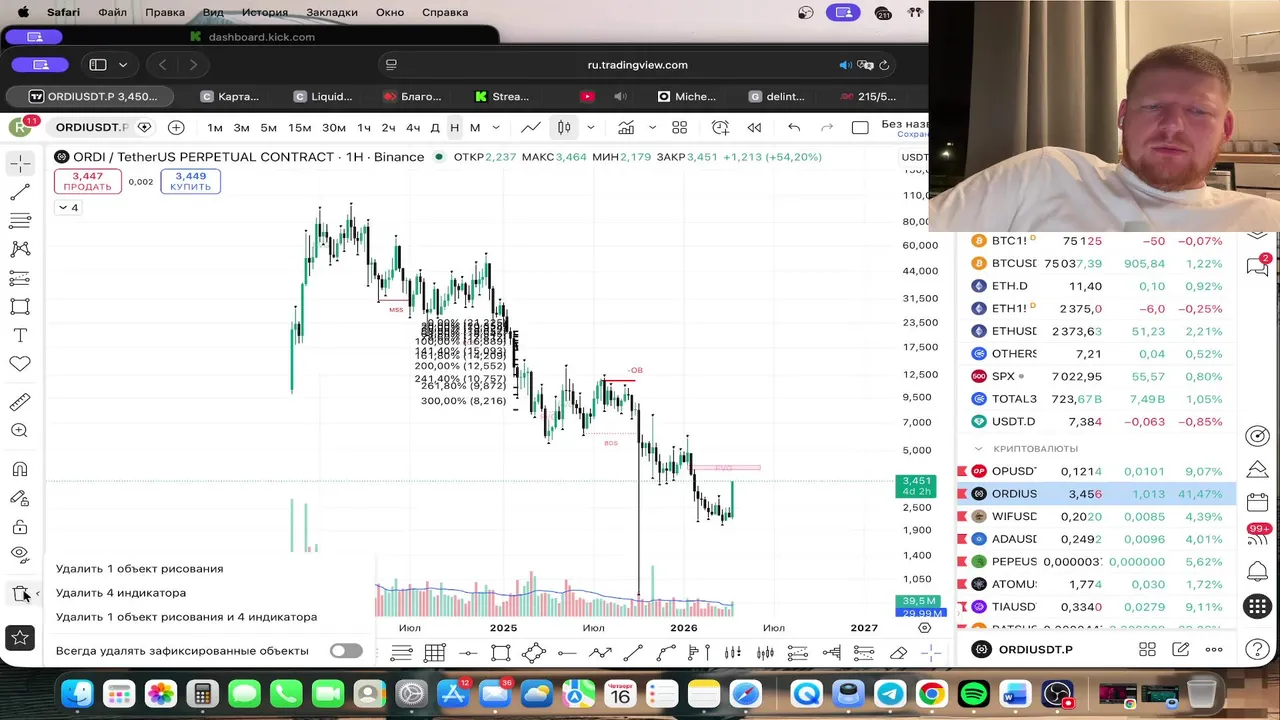
Task: Select the chart layout square icon
Action: tap(860, 127)
